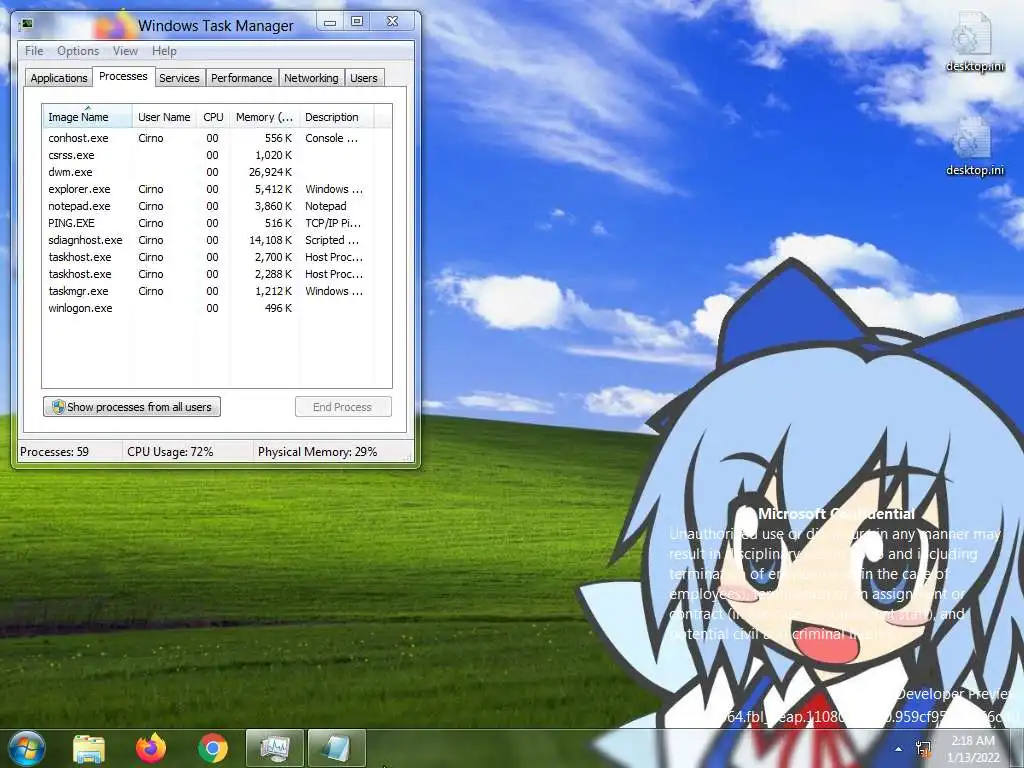Select the PING.EXE process row
Viewport: 1024px width, 768px height.
click(x=217, y=223)
